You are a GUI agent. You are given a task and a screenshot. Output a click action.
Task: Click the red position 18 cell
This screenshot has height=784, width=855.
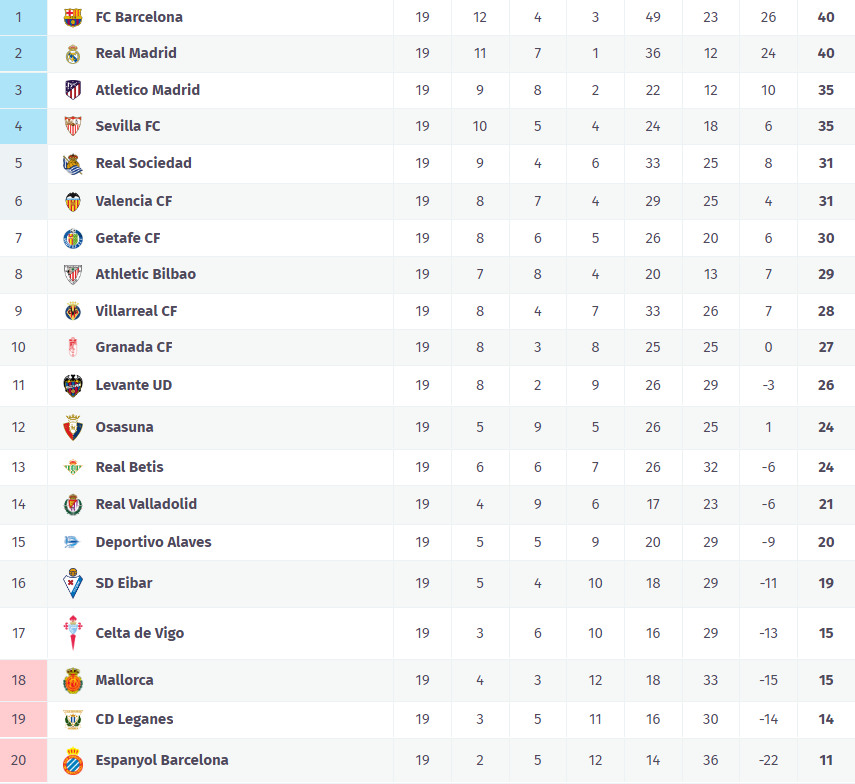tap(19, 680)
